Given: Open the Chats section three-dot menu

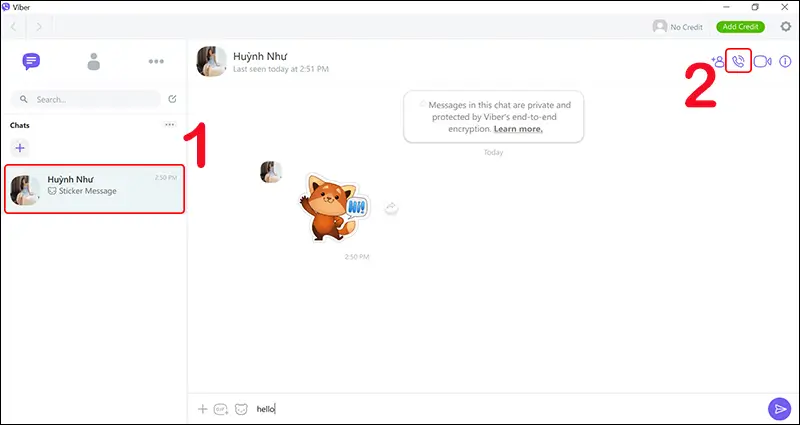Looking at the screenshot, I should click(x=170, y=124).
